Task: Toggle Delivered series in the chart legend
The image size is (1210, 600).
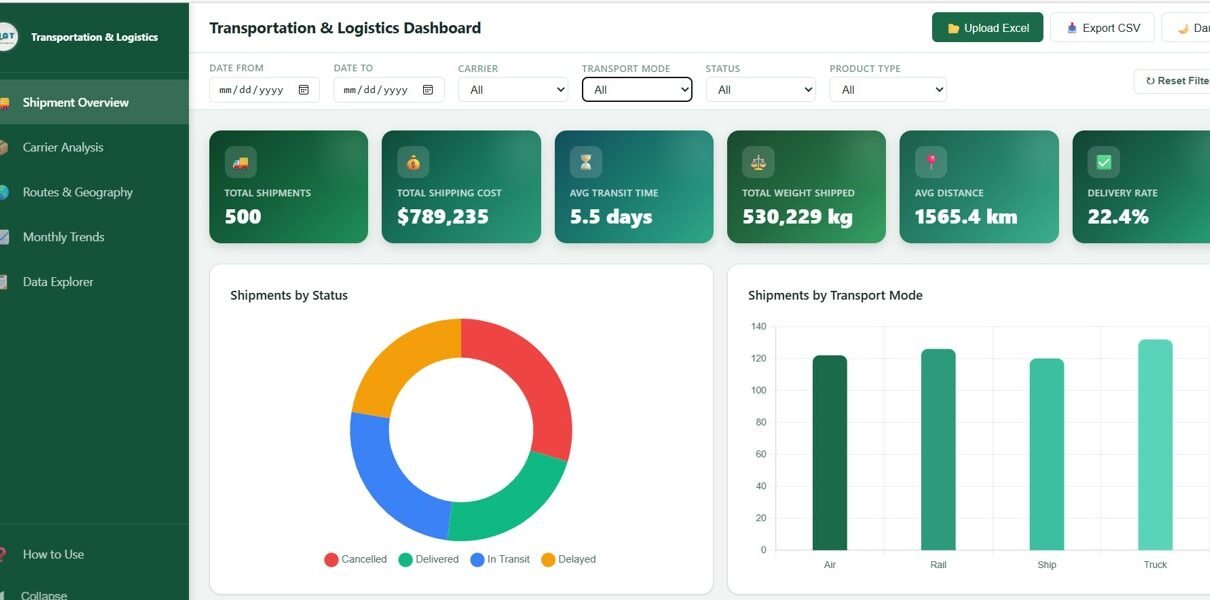Action: tap(428, 560)
